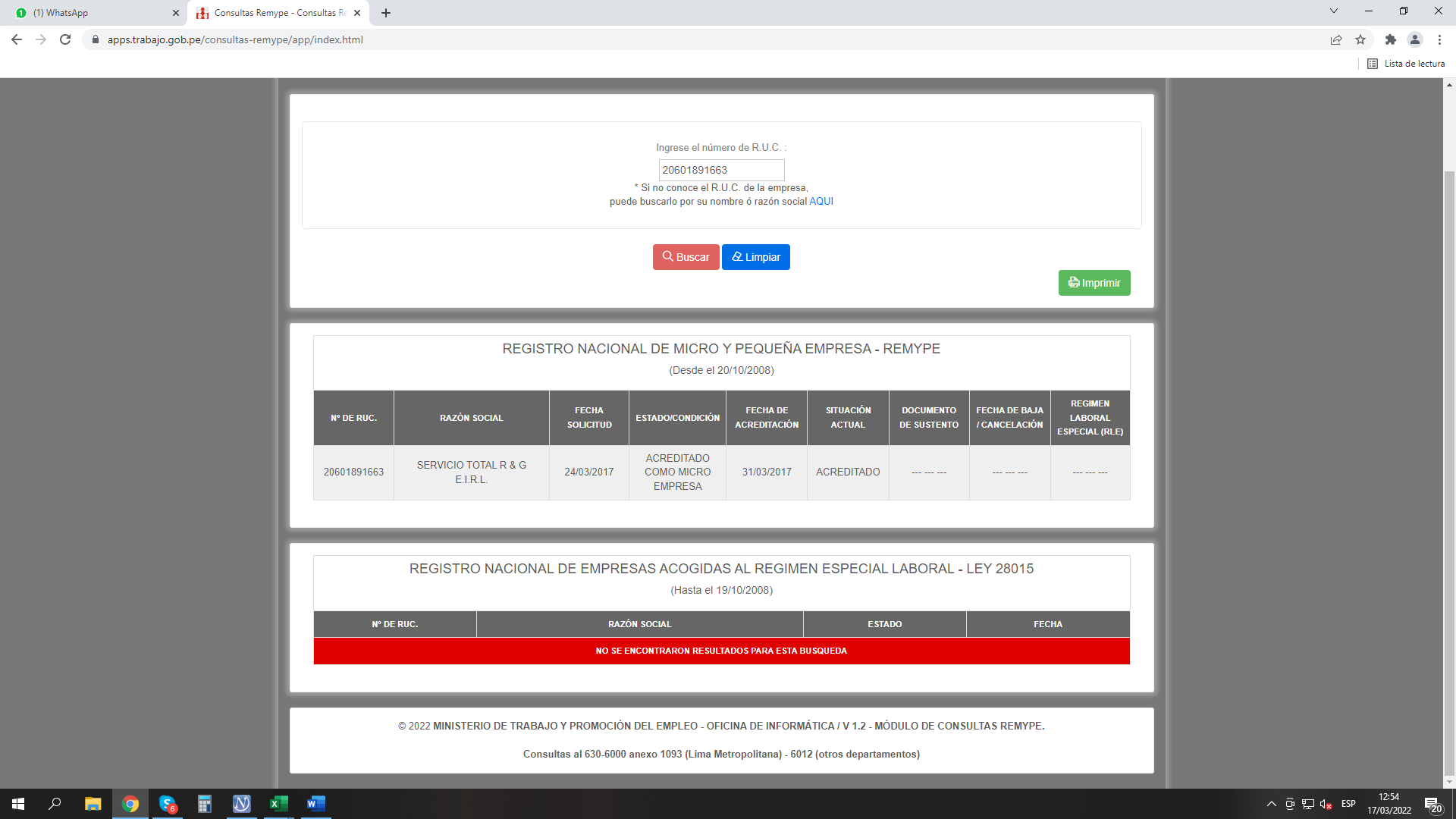Go back to previous page

click(x=17, y=39)
